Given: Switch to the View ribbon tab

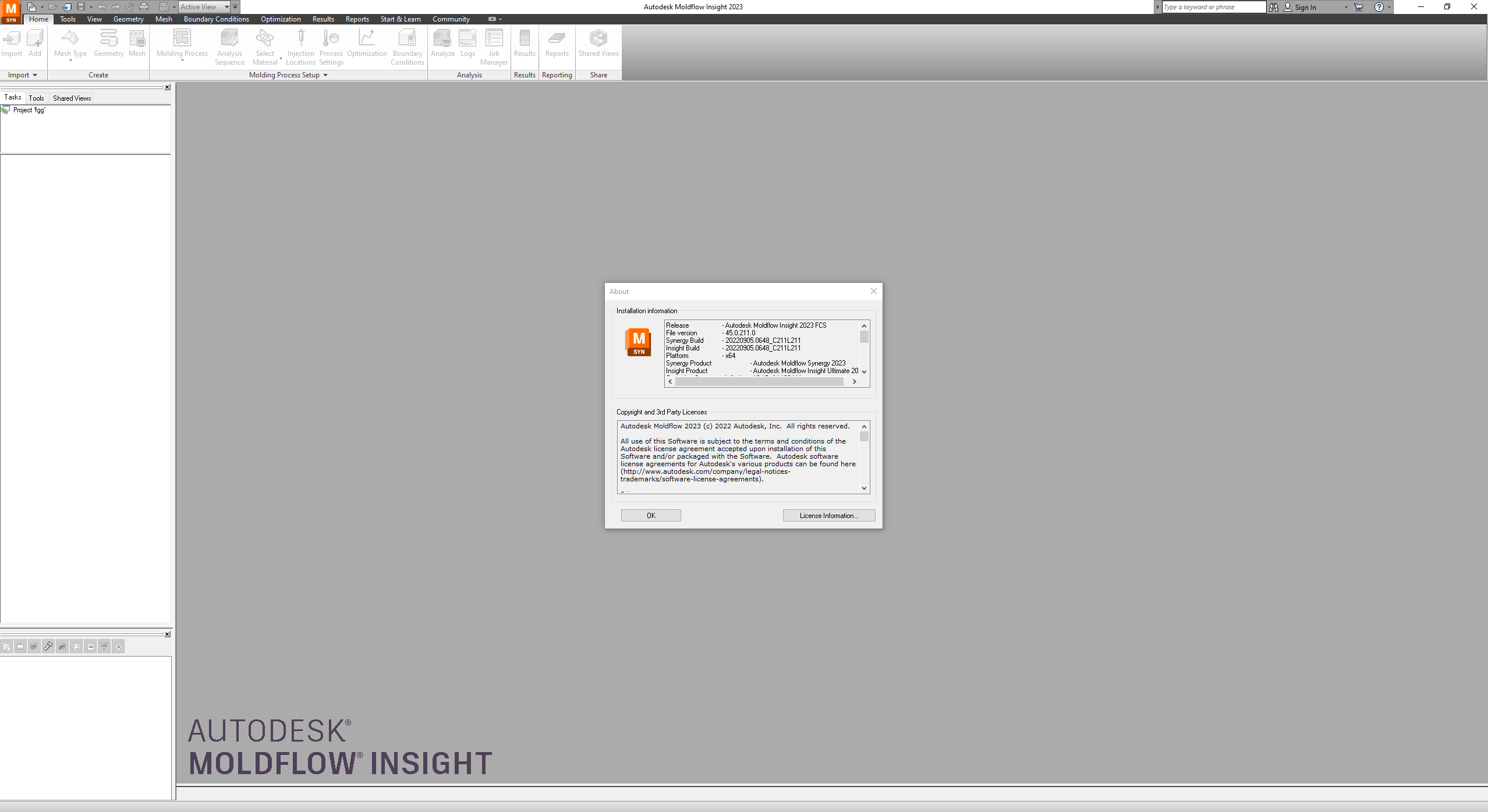Looking at the screenshot, I should tap(94, 19).
